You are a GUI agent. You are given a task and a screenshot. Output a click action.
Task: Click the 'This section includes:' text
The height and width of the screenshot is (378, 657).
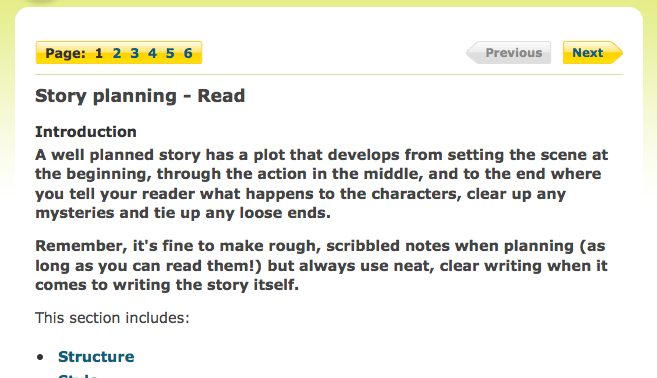click(x=112, y=318)
